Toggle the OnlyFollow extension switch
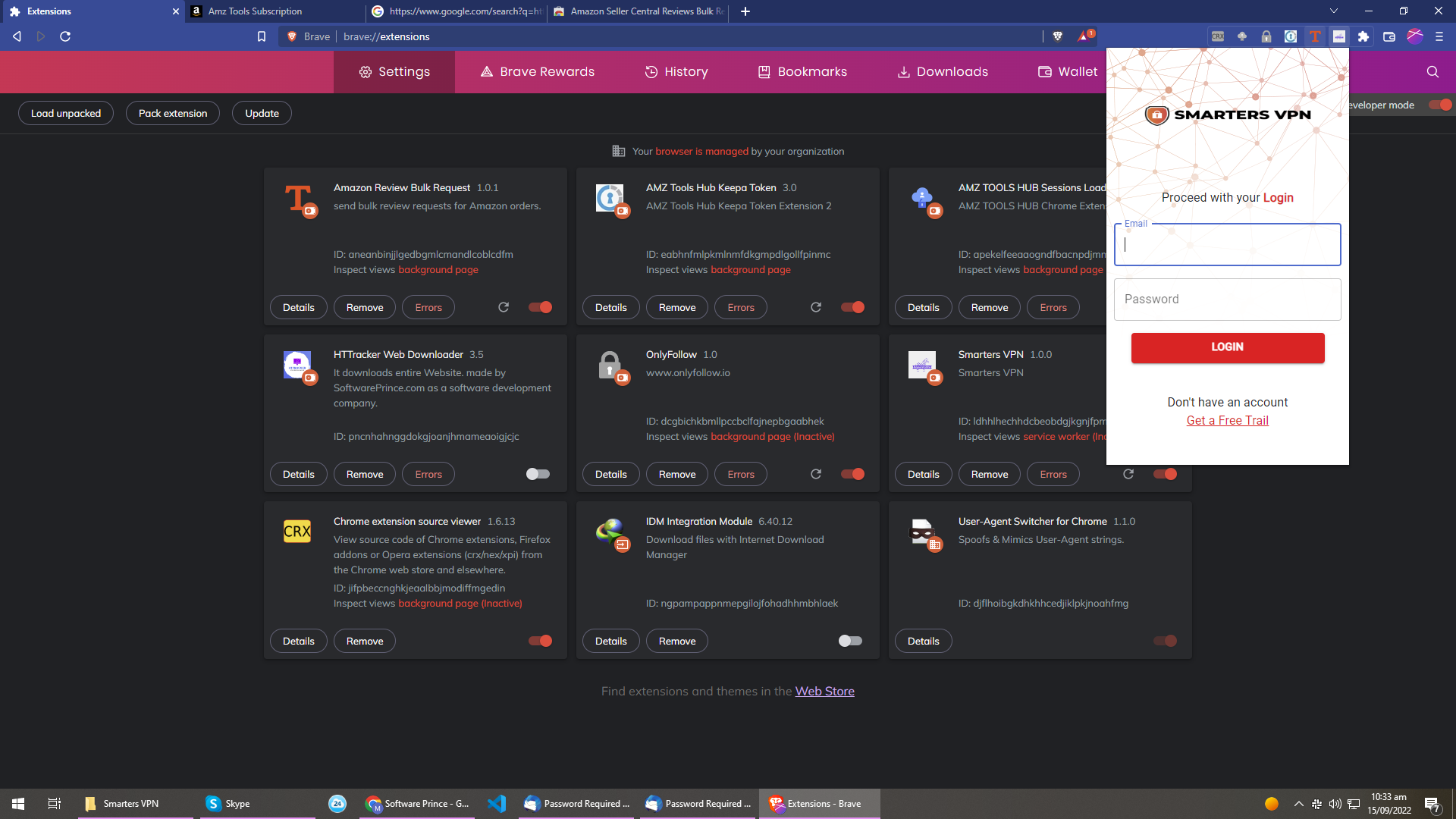Viewport: 1456px width, 819px height. pyautogui.click(x=852, y=474)
